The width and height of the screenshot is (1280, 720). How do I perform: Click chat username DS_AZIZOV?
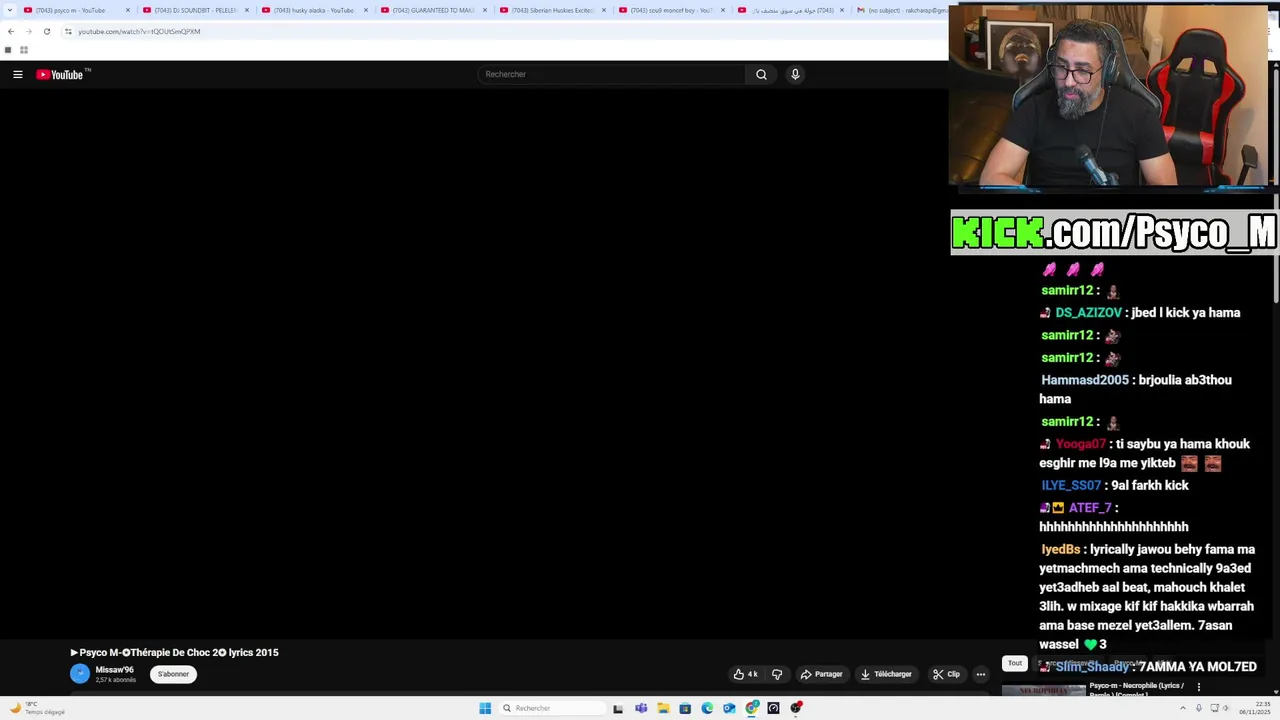[1088, 313]
